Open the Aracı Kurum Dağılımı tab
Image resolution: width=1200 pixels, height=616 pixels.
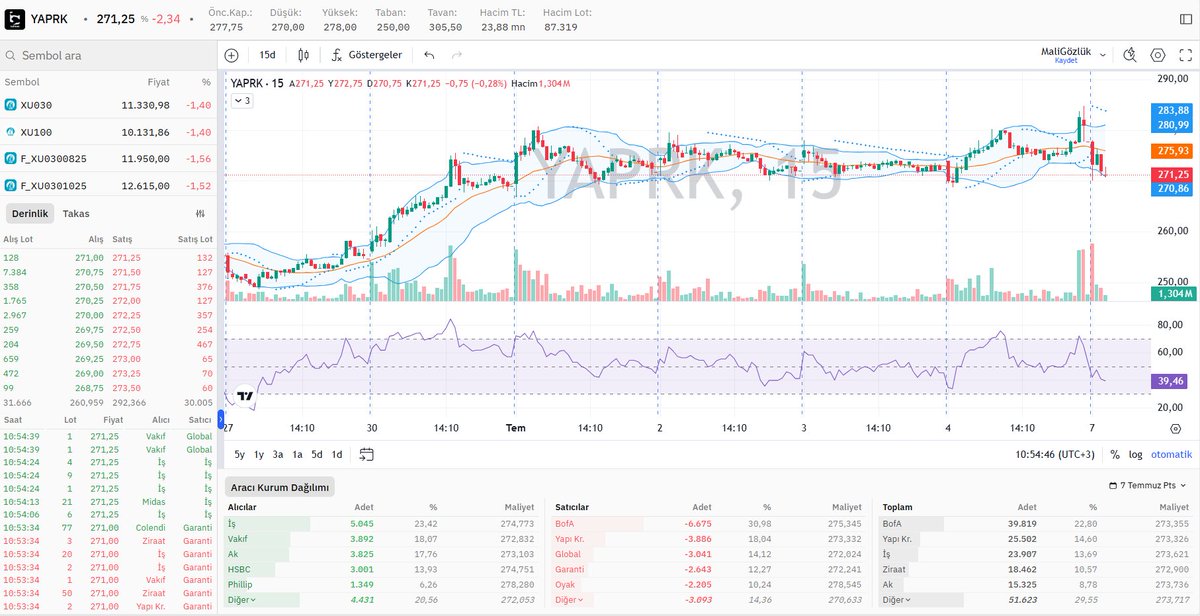pyautogui.click(x=279, y=487)
